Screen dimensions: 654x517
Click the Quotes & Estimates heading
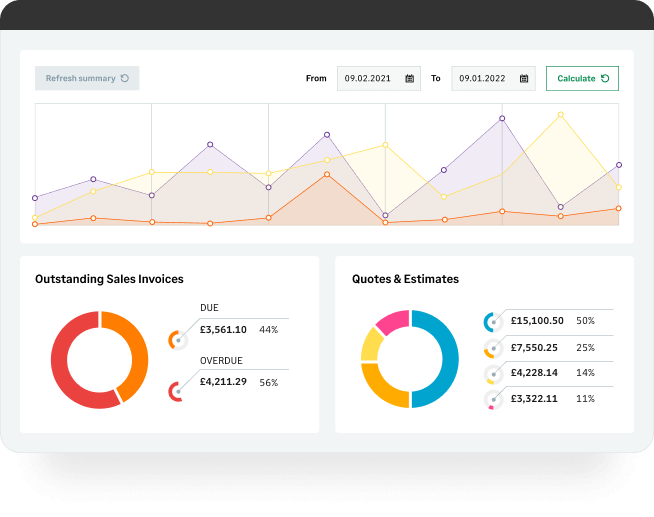pyautogui.click(x=405, y=279)
